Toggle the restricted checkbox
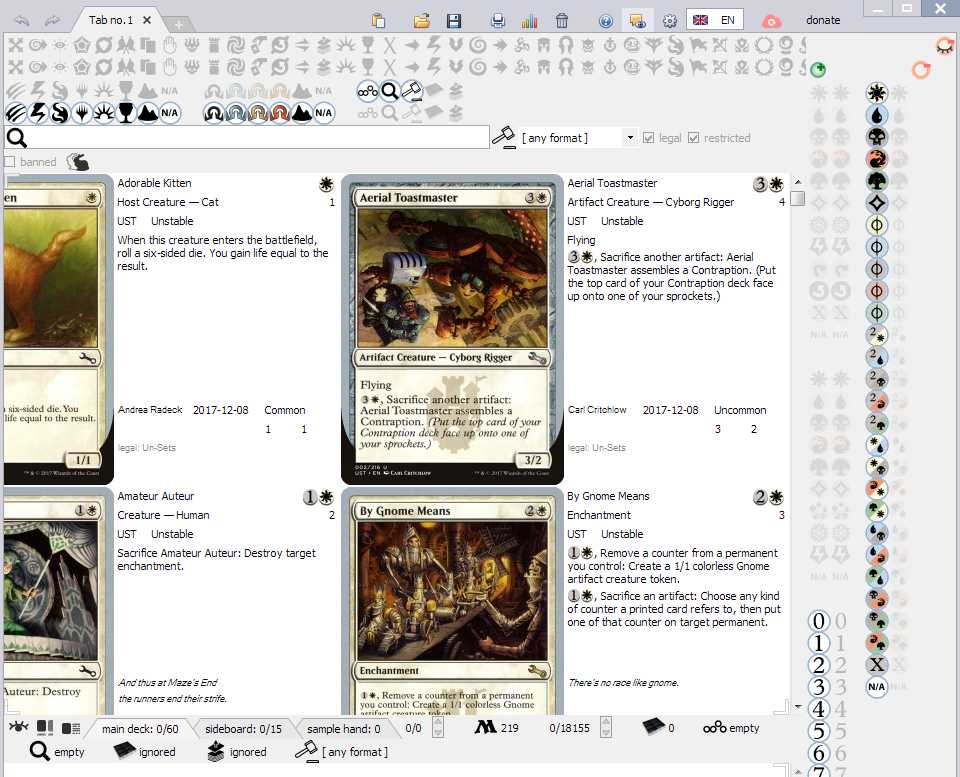This screenshot has width=960, height=777. (x=695, y=138)
